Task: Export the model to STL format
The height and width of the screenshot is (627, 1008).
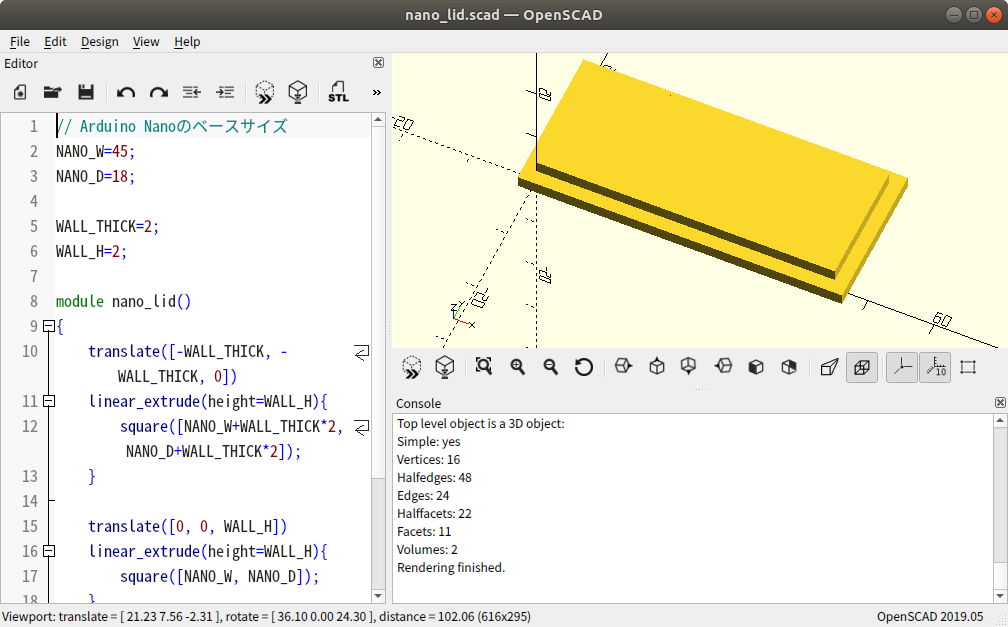Action: [x=338, y=91]
